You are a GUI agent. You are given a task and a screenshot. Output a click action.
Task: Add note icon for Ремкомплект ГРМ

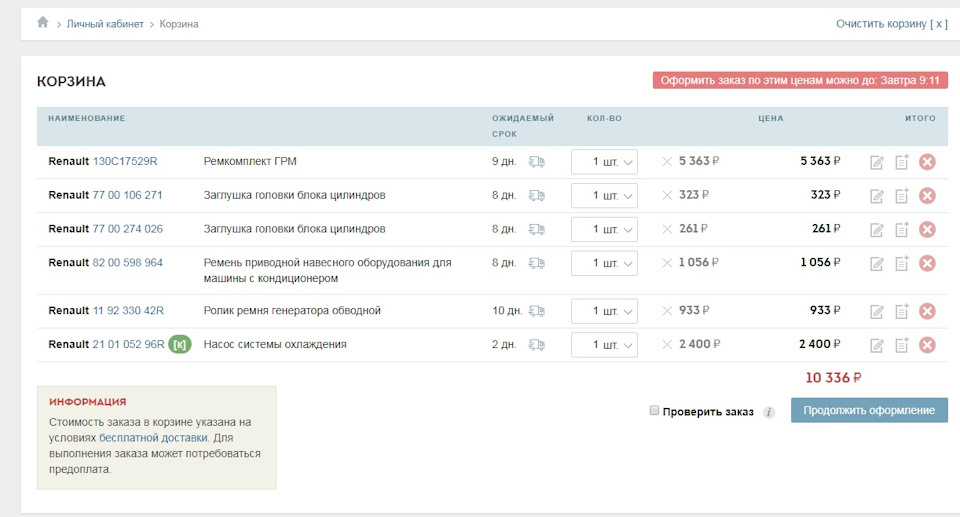click(902, 162)
